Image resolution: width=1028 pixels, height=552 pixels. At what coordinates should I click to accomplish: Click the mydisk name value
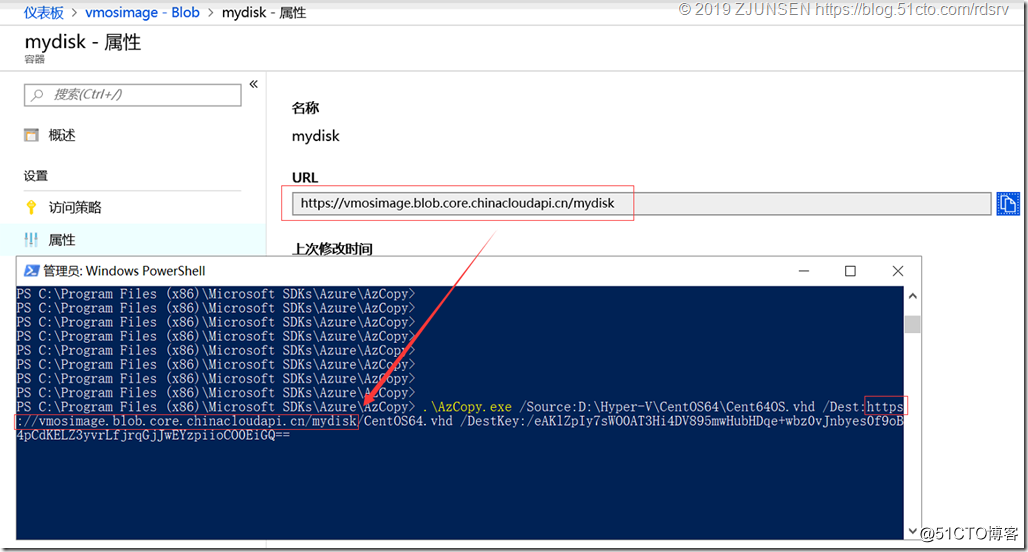[x=316, y=136]
